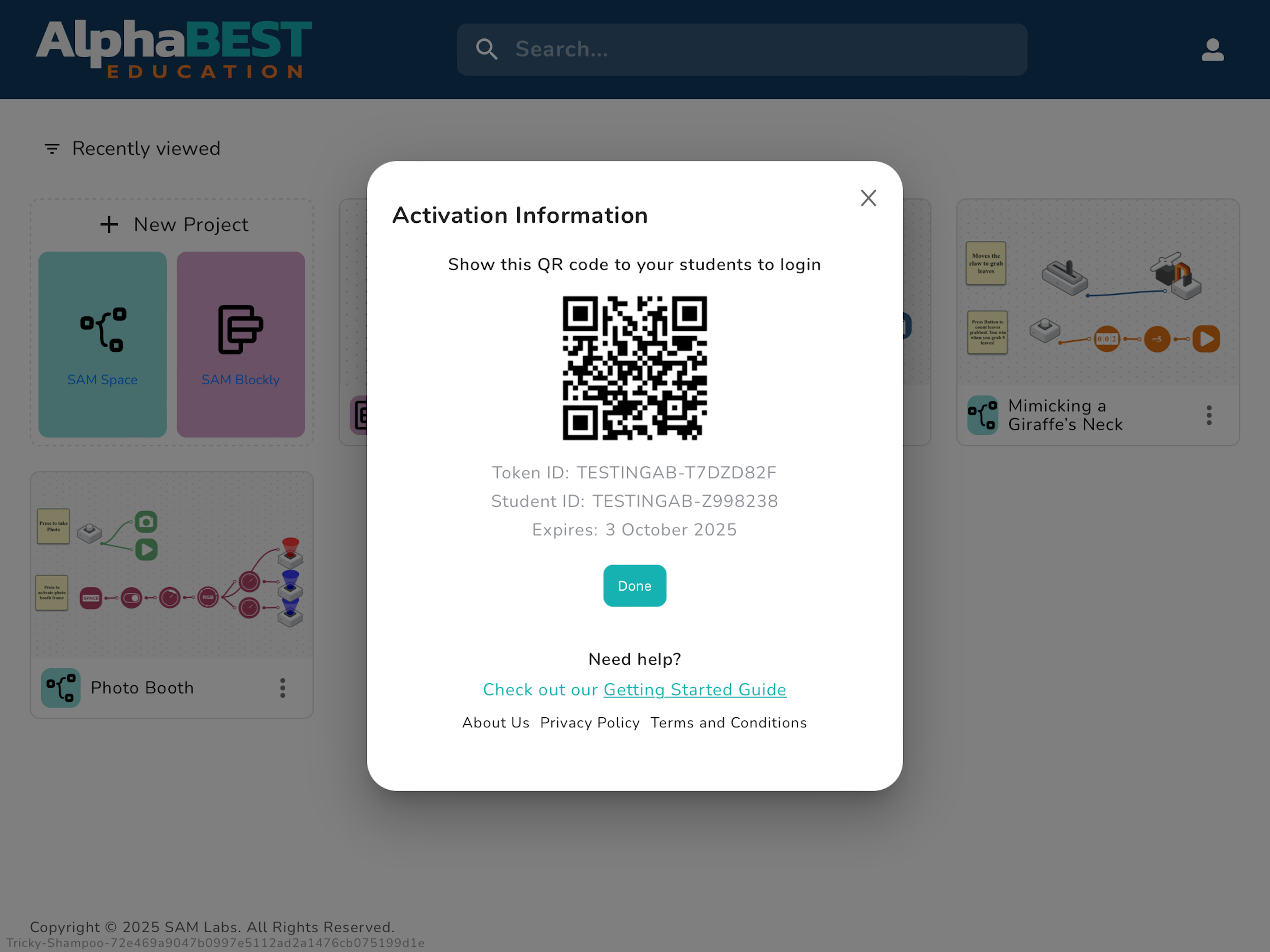The image size is (1270, 952).
Task: Open the user account icon
Action: tap(1213, 49)
